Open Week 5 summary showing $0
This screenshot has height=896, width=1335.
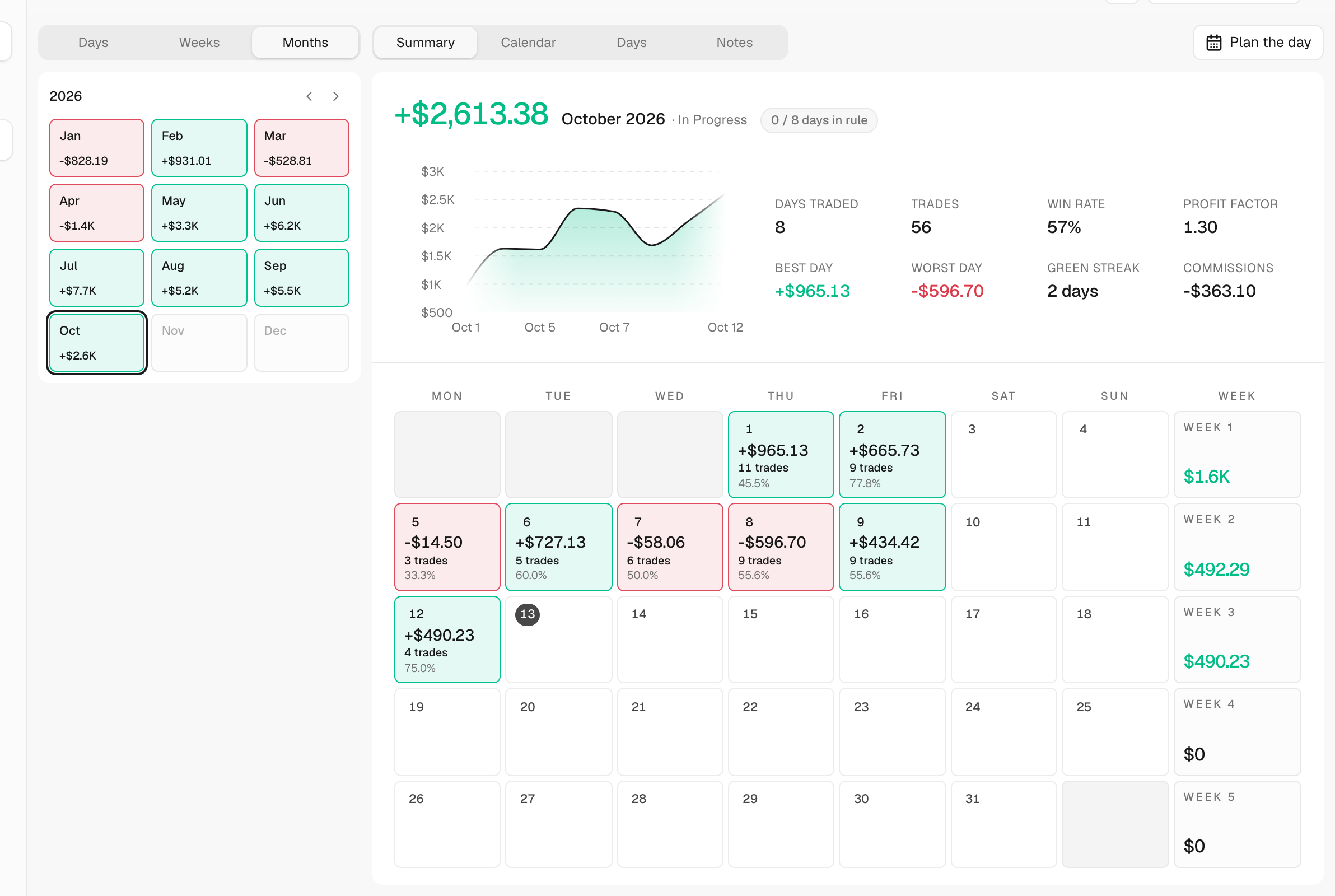pos(1238,824)
